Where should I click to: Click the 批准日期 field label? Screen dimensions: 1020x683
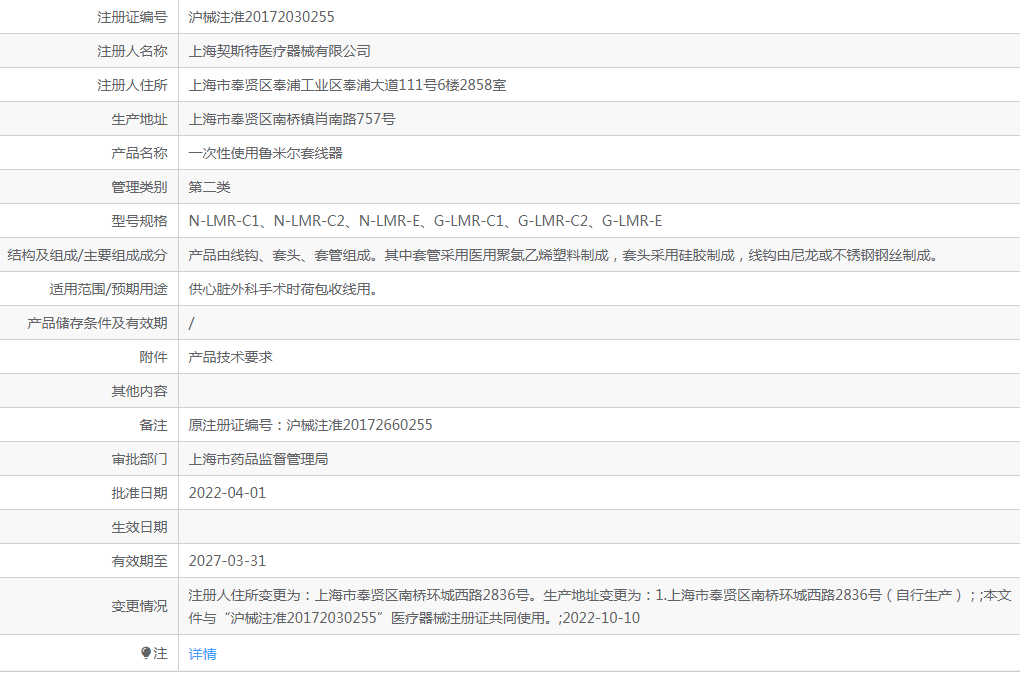[x=139, y=493]
